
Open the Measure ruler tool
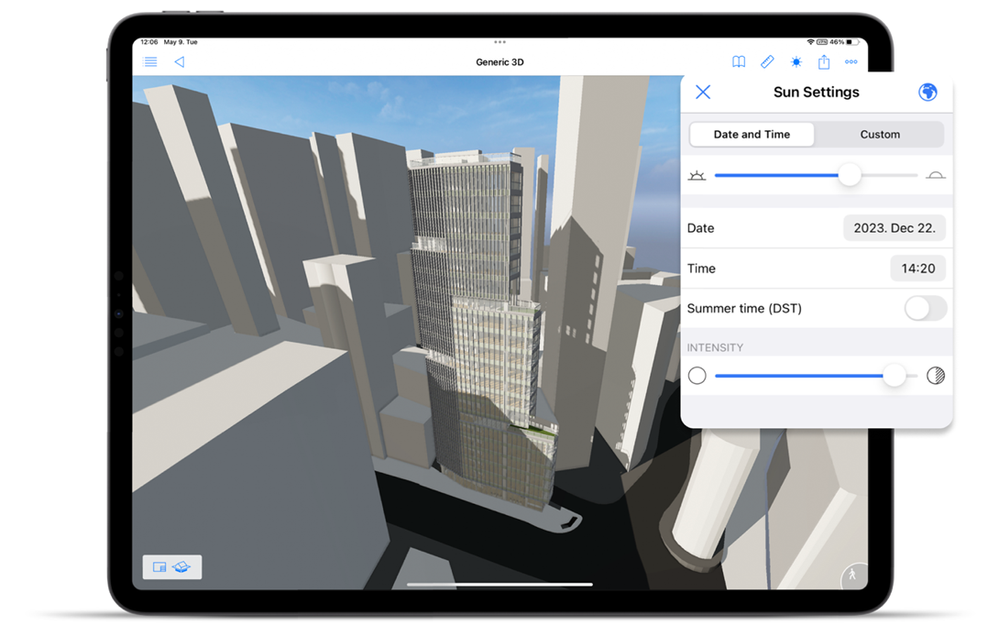[x=767, y=62]
